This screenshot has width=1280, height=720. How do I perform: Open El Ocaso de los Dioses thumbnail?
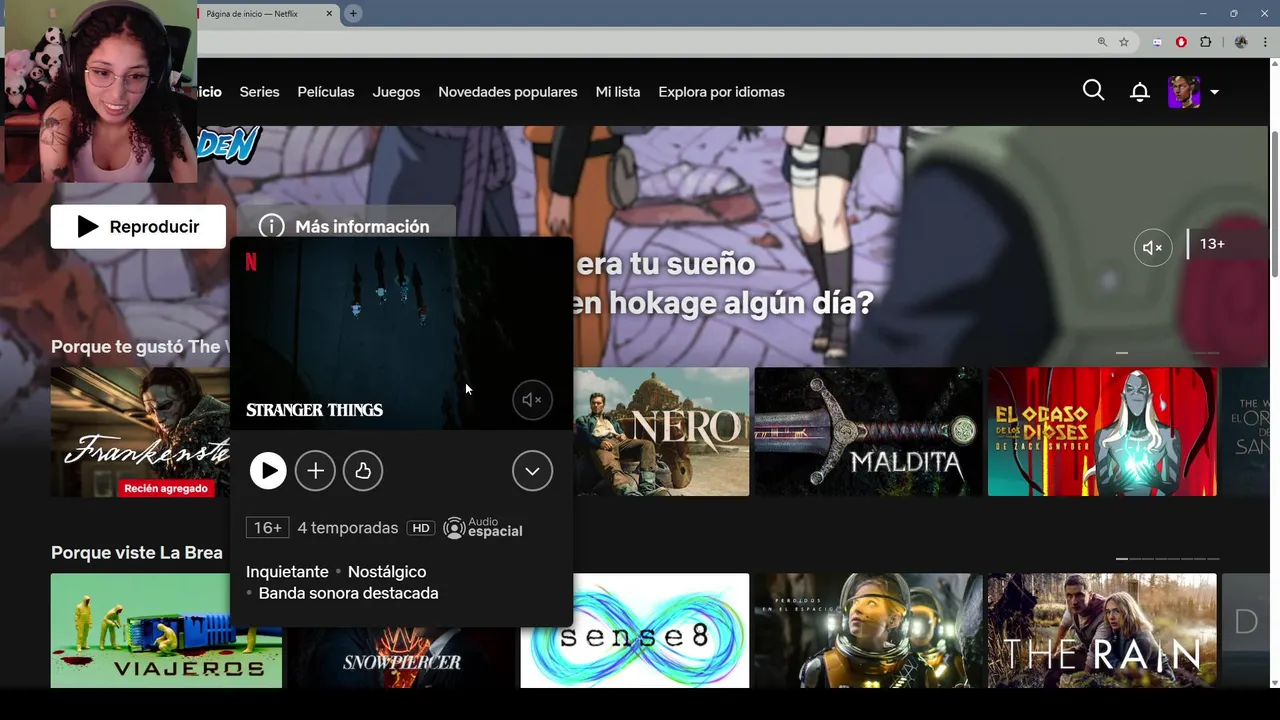[1102, 431]
